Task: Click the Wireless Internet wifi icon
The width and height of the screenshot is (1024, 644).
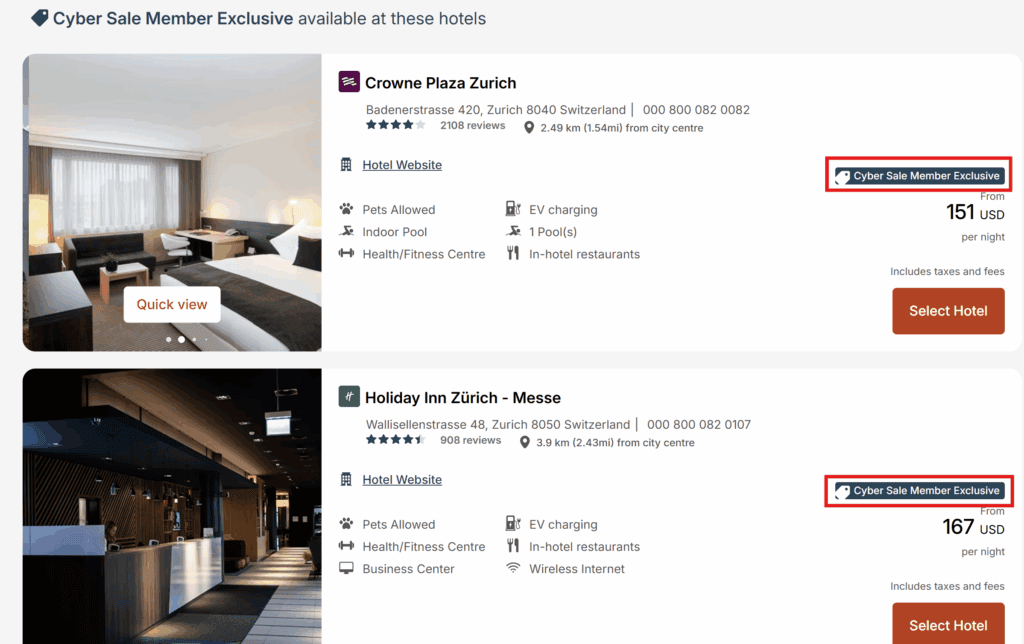Action: pos(514,568)
